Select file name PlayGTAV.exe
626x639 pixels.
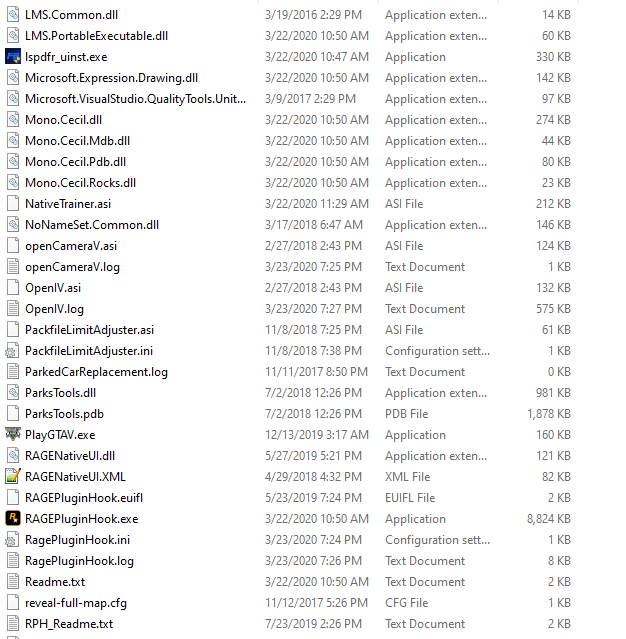click(60, 434)
